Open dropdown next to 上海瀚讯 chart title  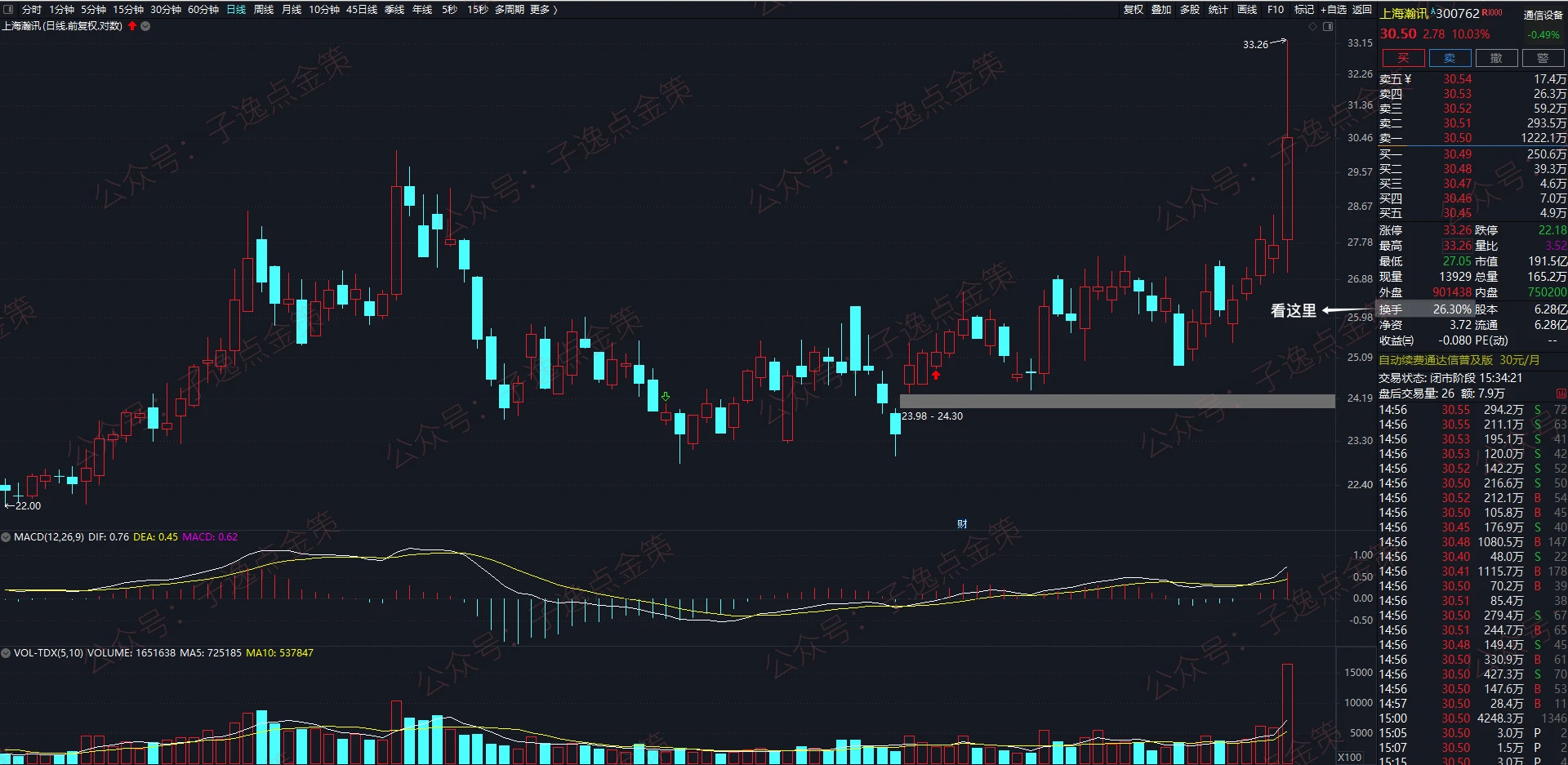146,26
